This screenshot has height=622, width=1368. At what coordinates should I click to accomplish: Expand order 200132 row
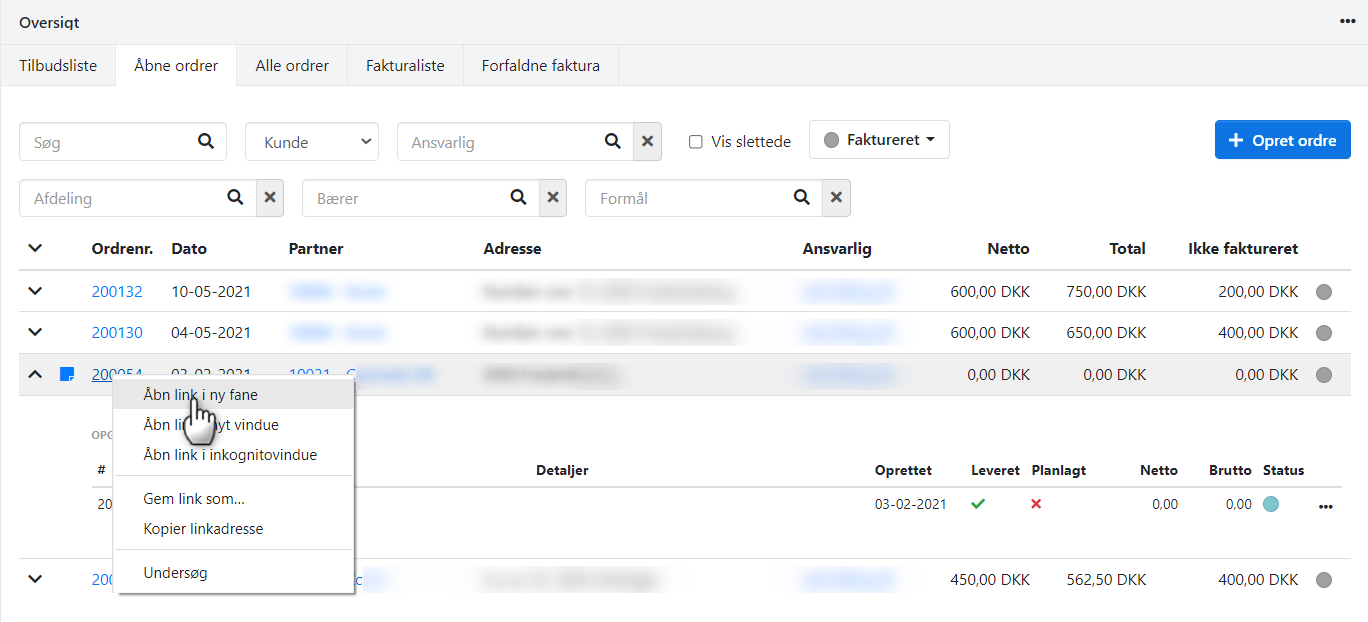(35, 291)
